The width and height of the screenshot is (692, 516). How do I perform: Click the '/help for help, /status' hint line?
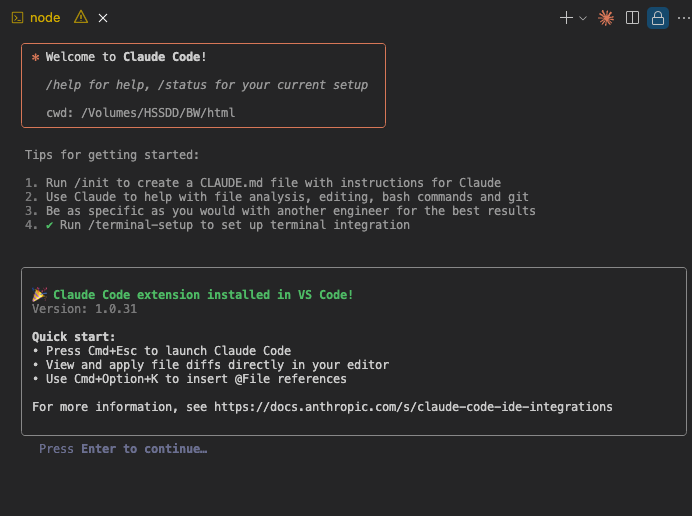coord(207,85)
